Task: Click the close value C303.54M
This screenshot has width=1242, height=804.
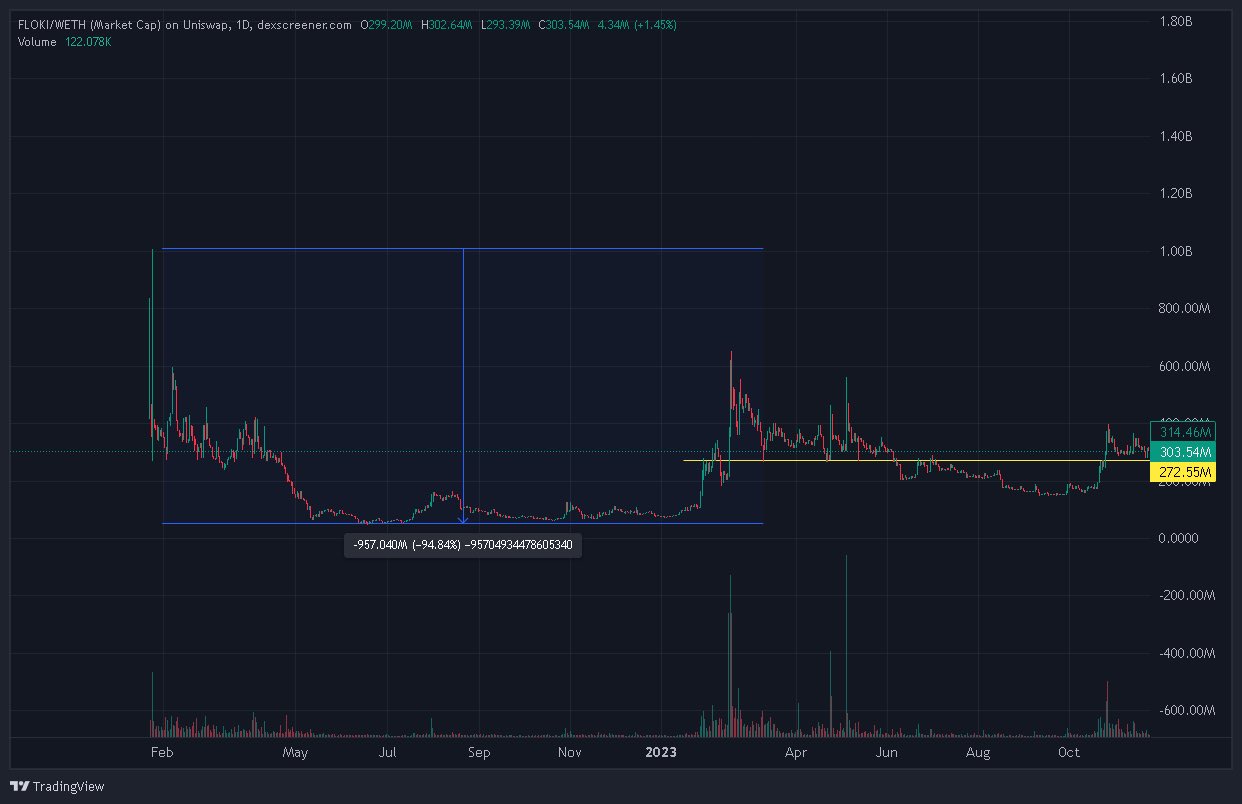Action: 563,24
